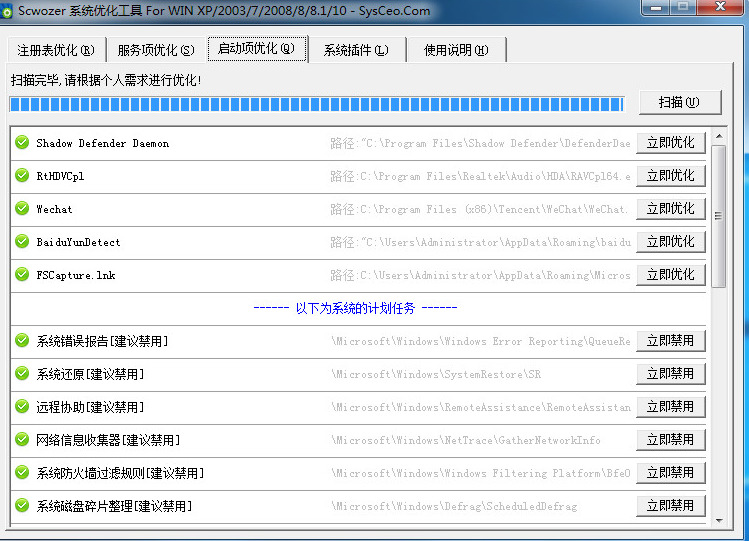Viewport: 749px width, 541px height.
Task: Click the green icon beside 网络信息收集器
Action: tap(22, 439)
